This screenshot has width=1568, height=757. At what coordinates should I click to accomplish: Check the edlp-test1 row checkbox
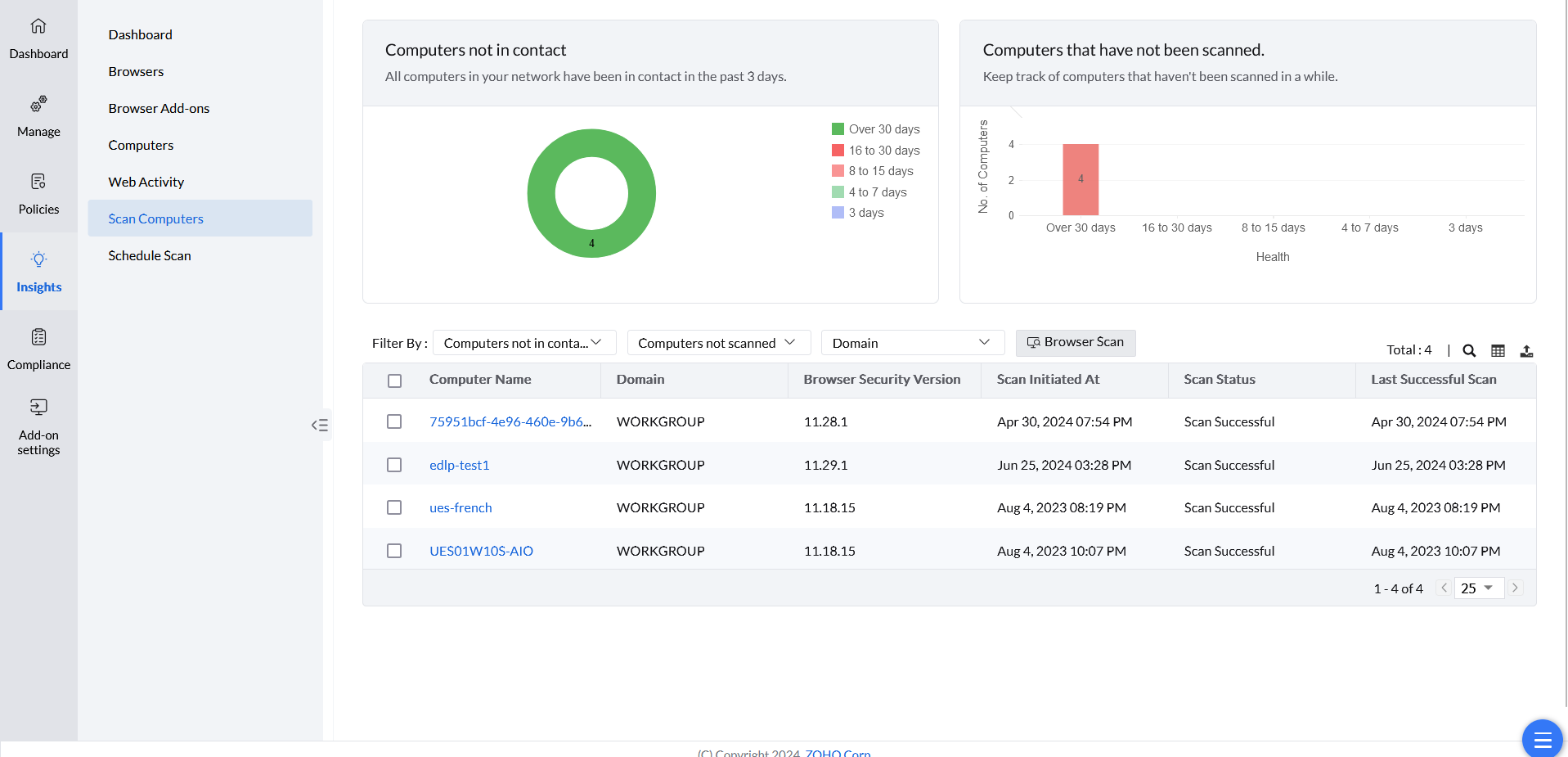tap(394, 465)
